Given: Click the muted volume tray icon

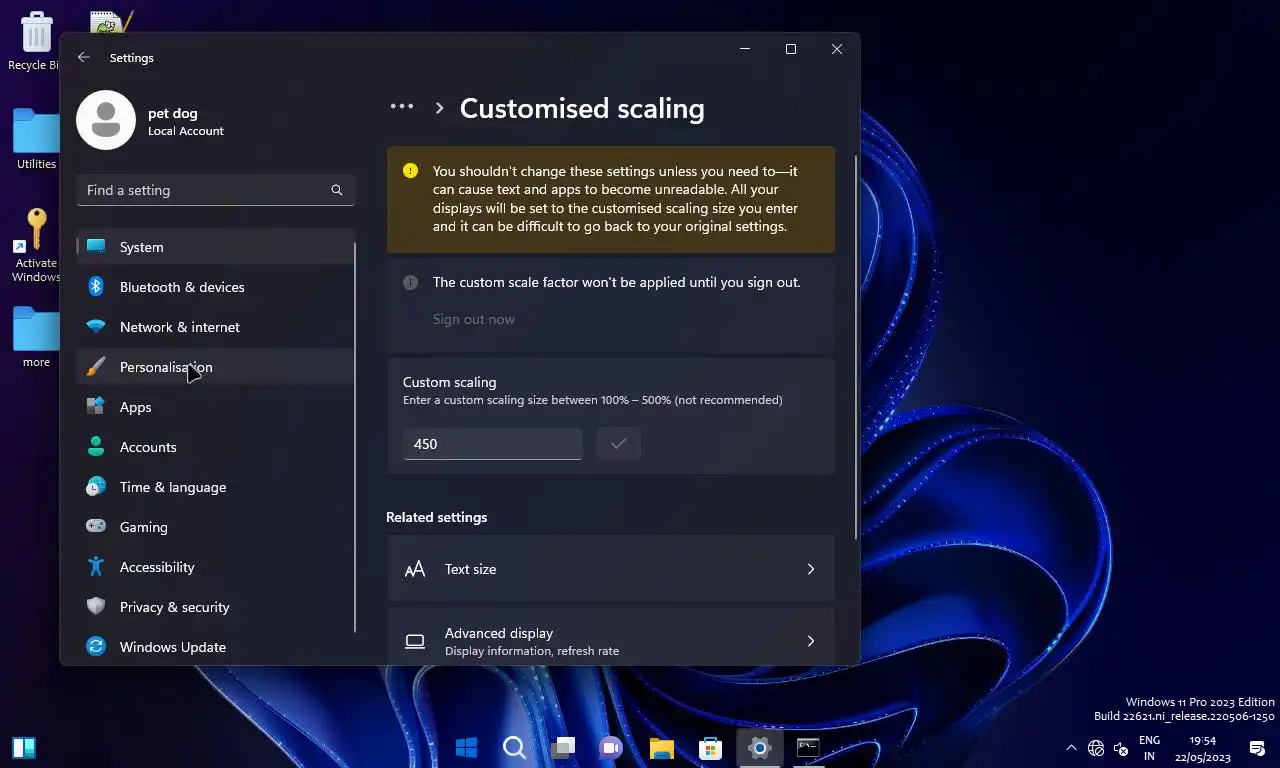Looking at the screenshot, I should pos(1121,748).
